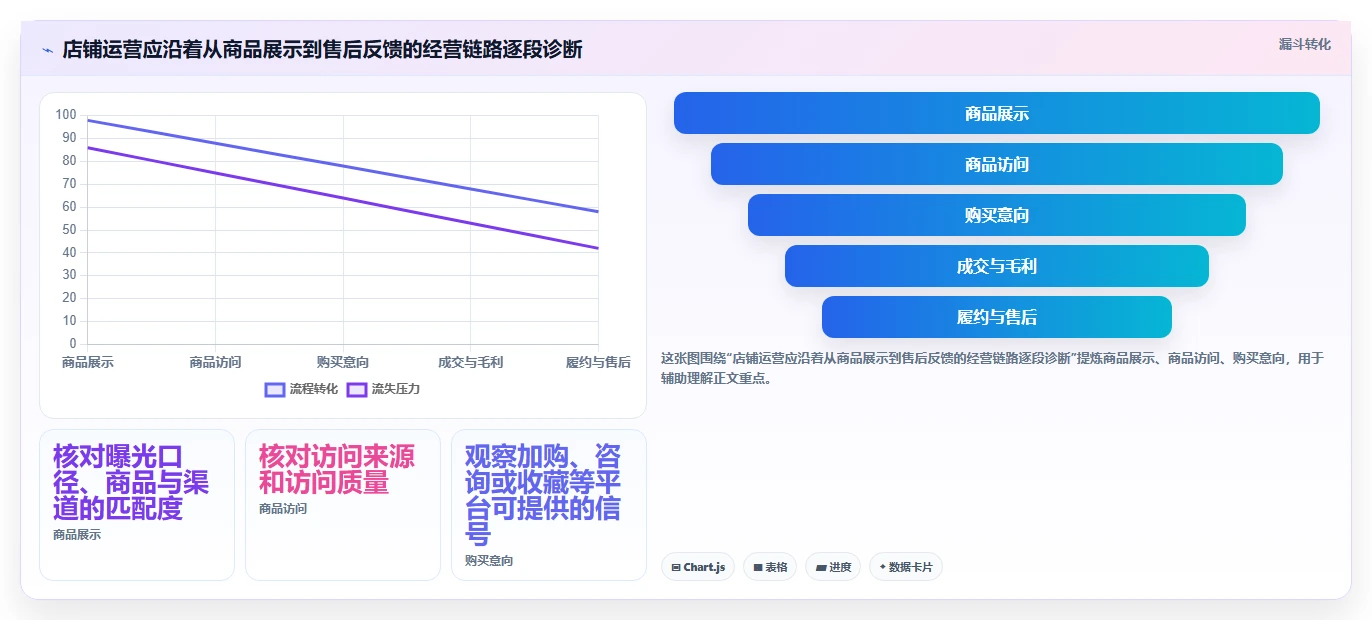Click the 商品访问 x-axis label on chart

[215, 362]
